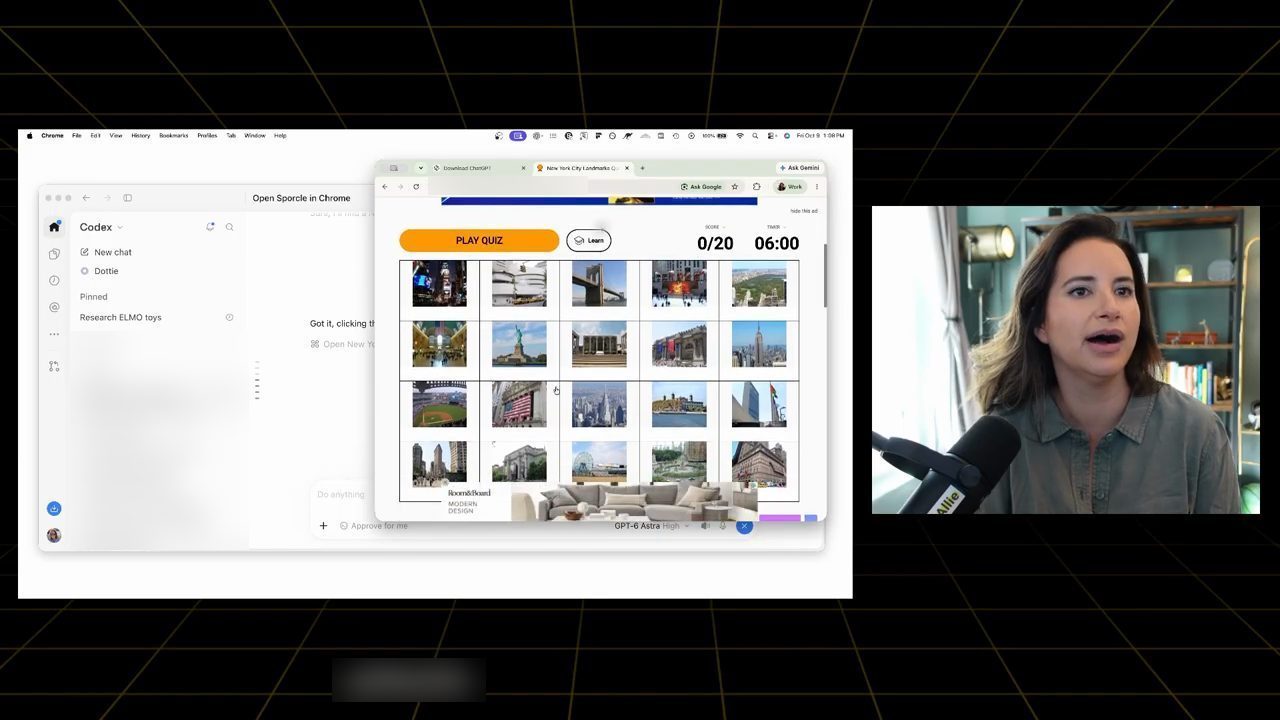Go back in the Chrome browser window
The height and width of the screenshot is (720, 1280).
(385, 187)
